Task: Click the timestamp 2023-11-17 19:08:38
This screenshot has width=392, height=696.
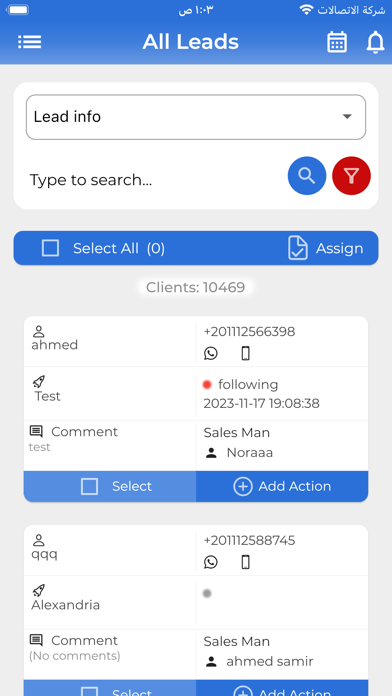Action: click(261, 403)
